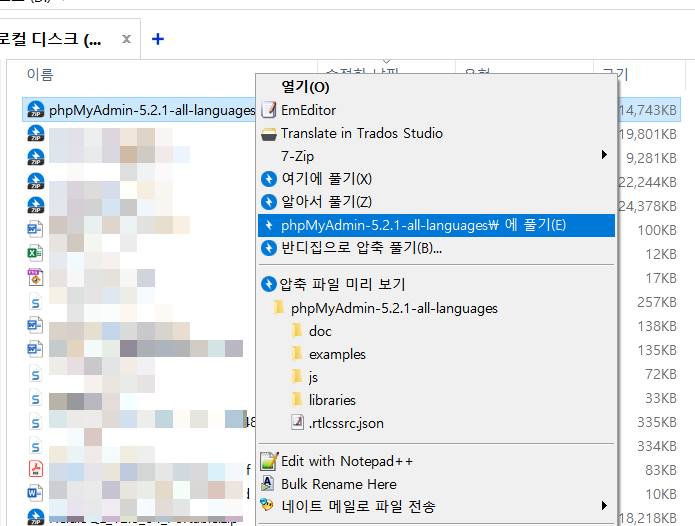The height and width of the screenshot is (526, 695).
Task: Sort by 이름 column header
Action: [x=40, y=74]
